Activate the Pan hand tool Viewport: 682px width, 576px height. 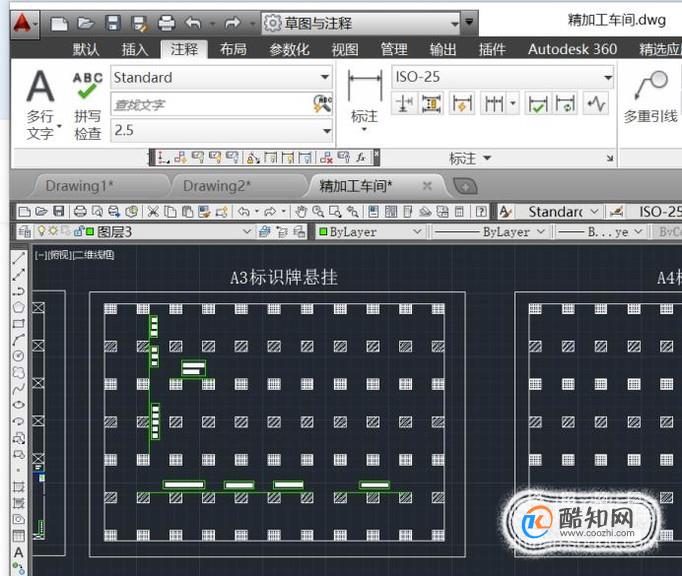click(x=301, y=212)
